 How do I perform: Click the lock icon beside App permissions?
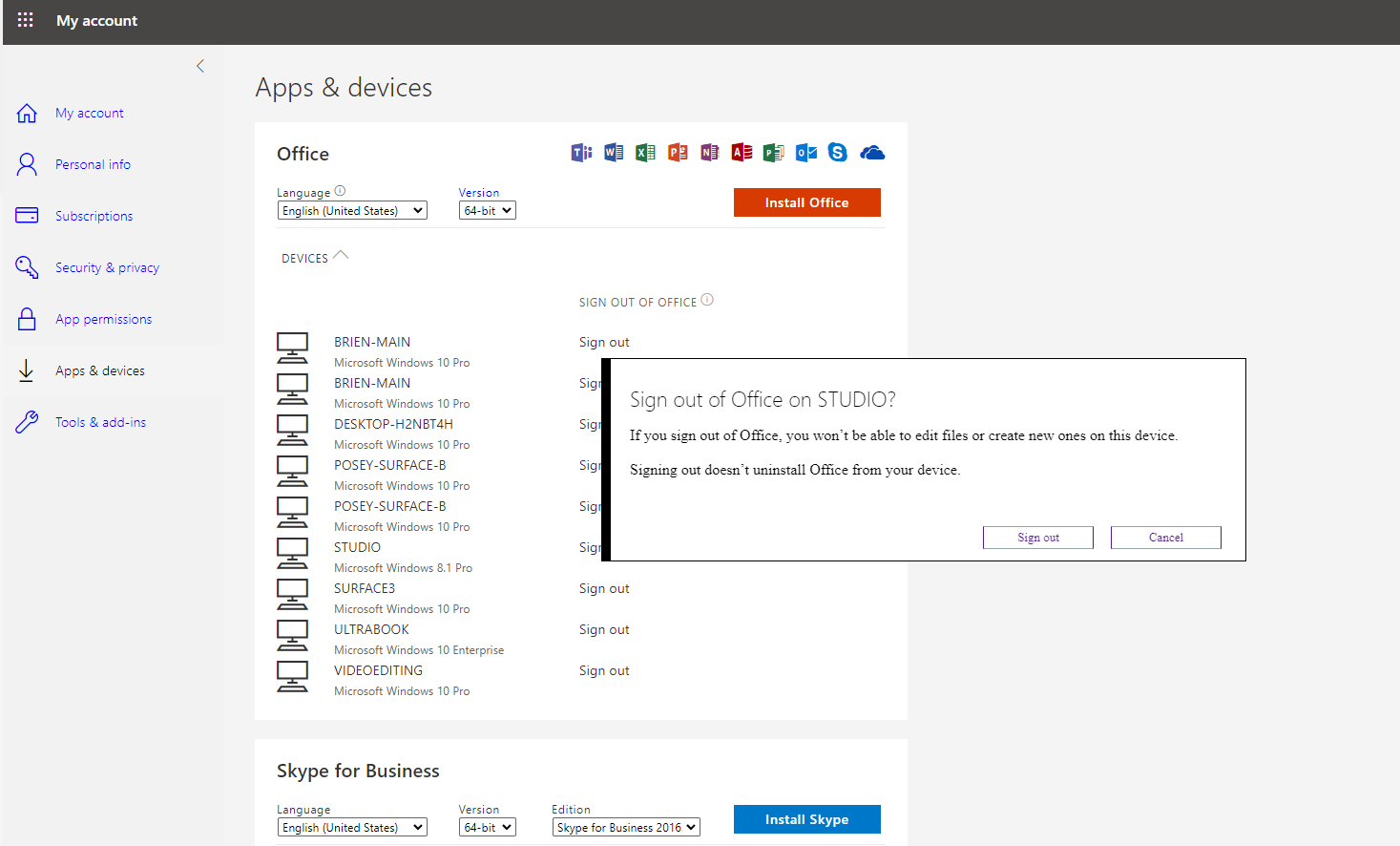pos(27,319)
